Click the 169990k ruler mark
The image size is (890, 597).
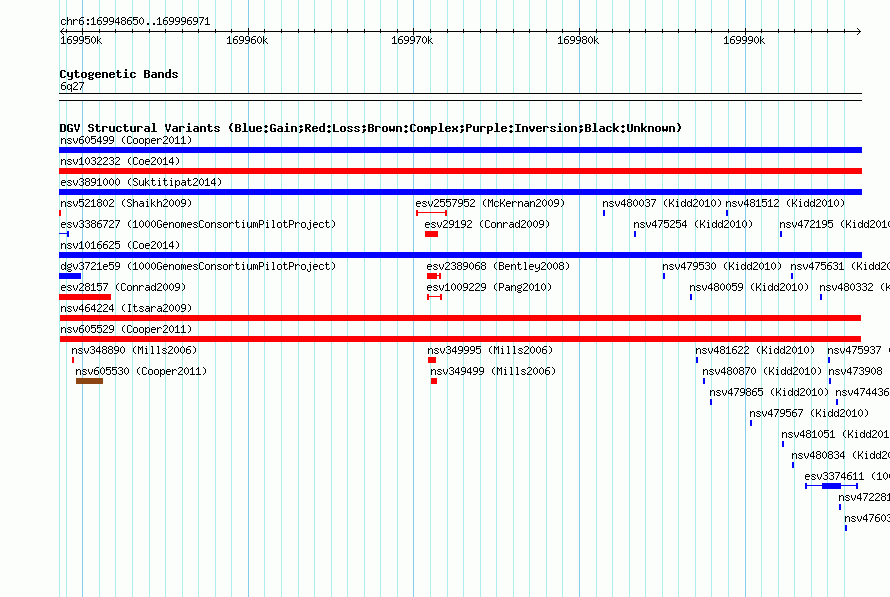744,40
